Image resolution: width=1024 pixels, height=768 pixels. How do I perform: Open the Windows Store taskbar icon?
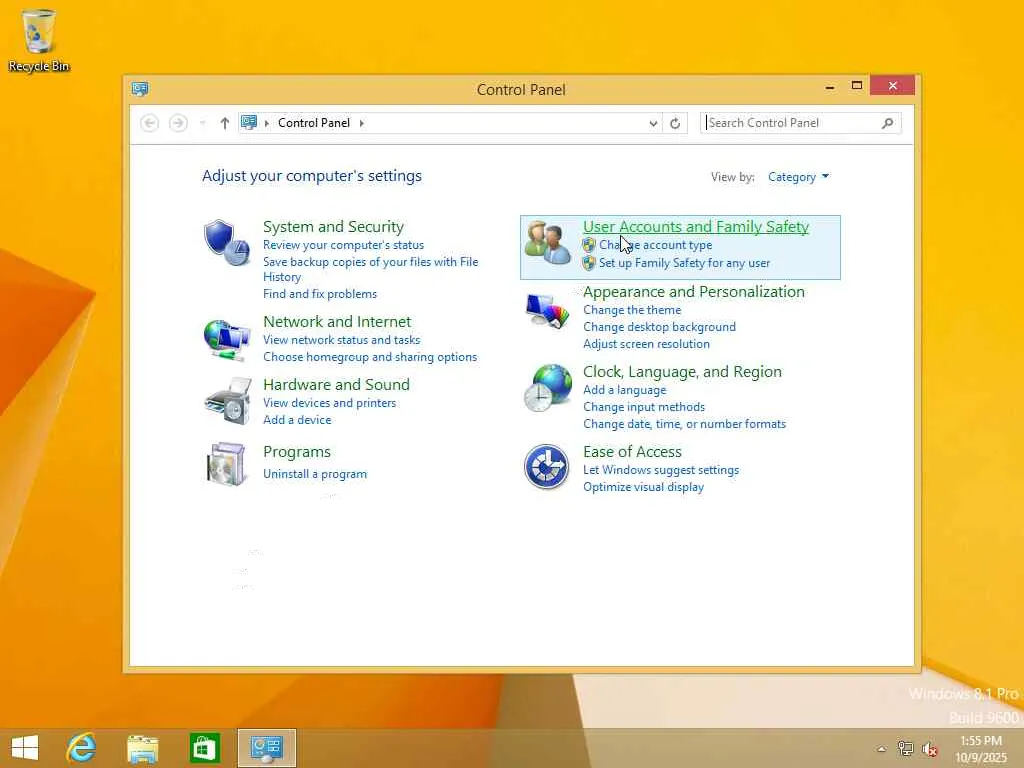(x=204, y=748)
